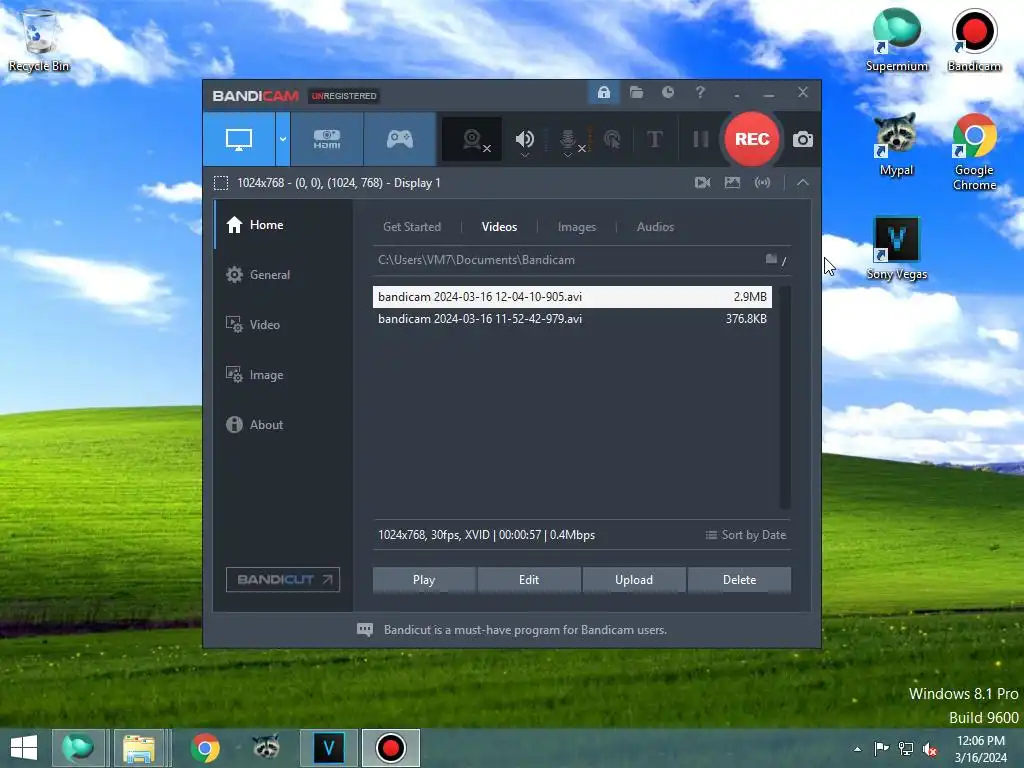Click the Bandicut must-have program message
Screen dimensions: 1024x768
click(525, 630)
